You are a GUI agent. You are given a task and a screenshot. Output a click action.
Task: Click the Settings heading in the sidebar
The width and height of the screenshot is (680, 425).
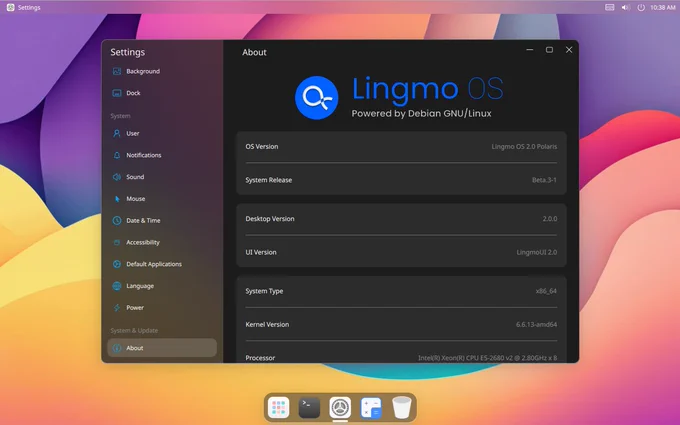pos(128,52)
